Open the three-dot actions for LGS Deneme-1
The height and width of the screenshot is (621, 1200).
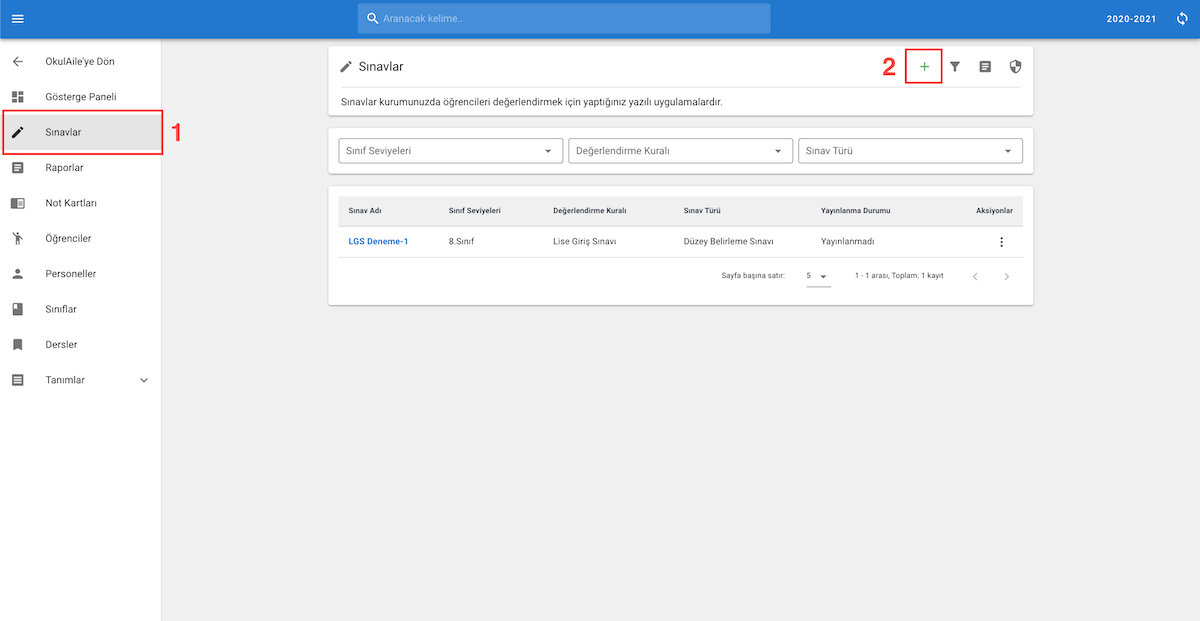1001,242
